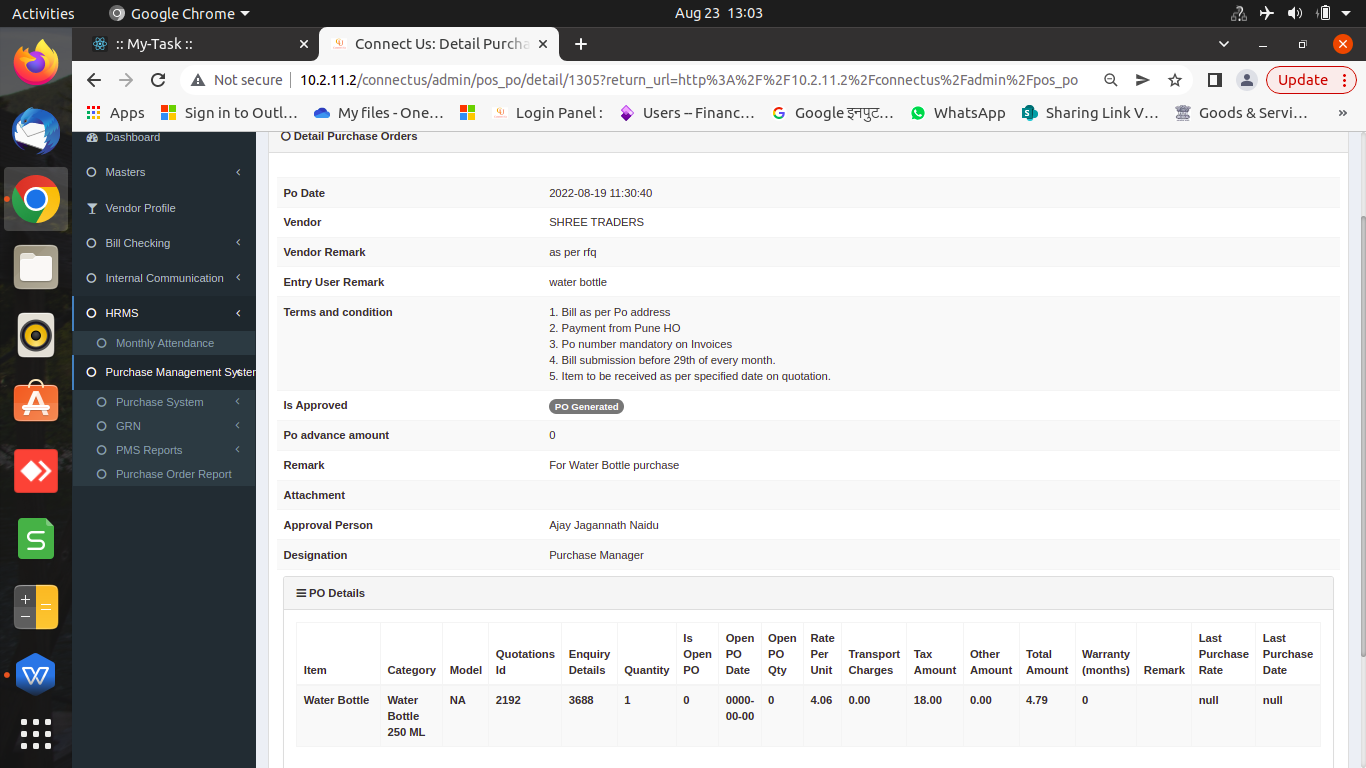Open battery status indicator

pos(1324,13)
